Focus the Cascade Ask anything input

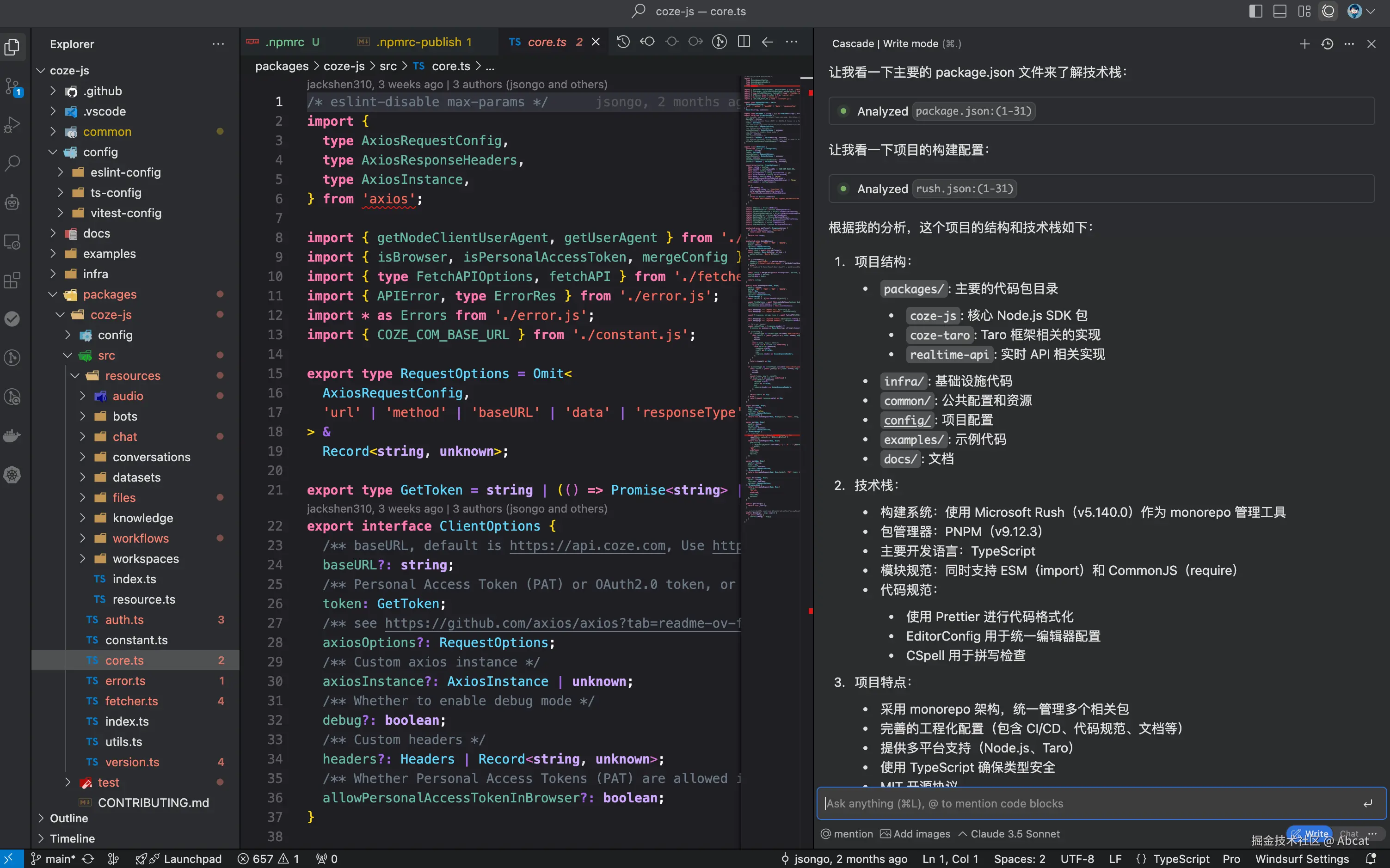(x=1091, y=803)
